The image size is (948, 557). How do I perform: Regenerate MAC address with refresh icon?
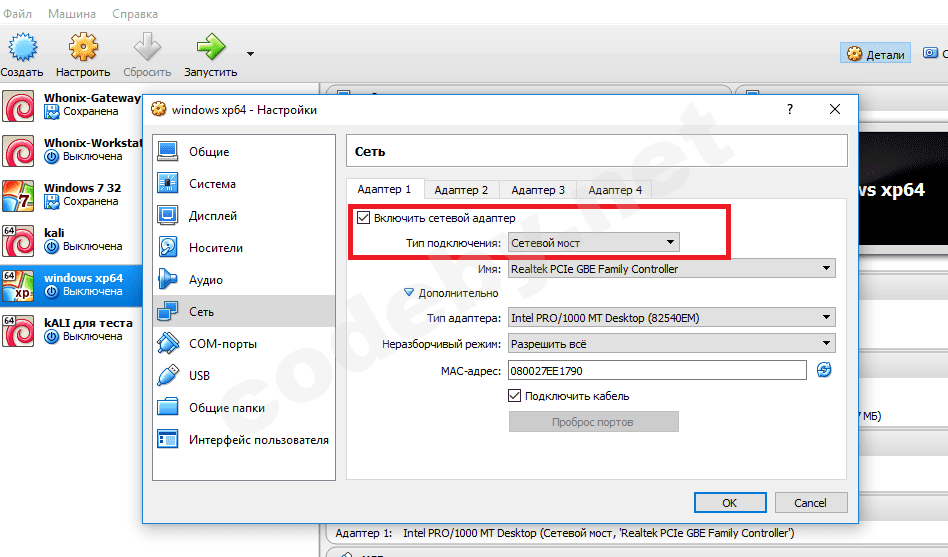pos(823,370)
